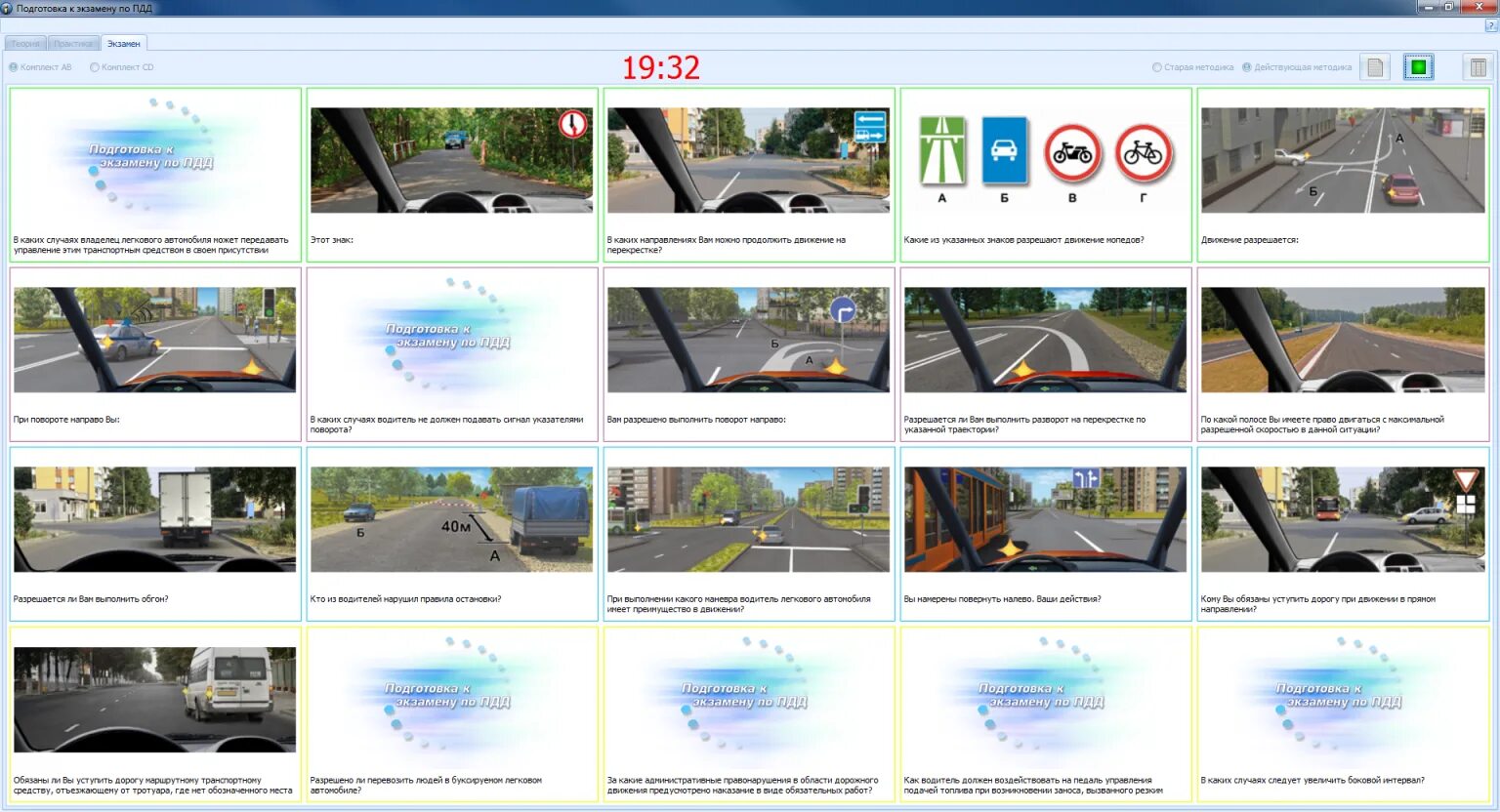This screenshot has height=812, width=1500.
Task: Open question on преимущество в движении
Action: [749, 534]
